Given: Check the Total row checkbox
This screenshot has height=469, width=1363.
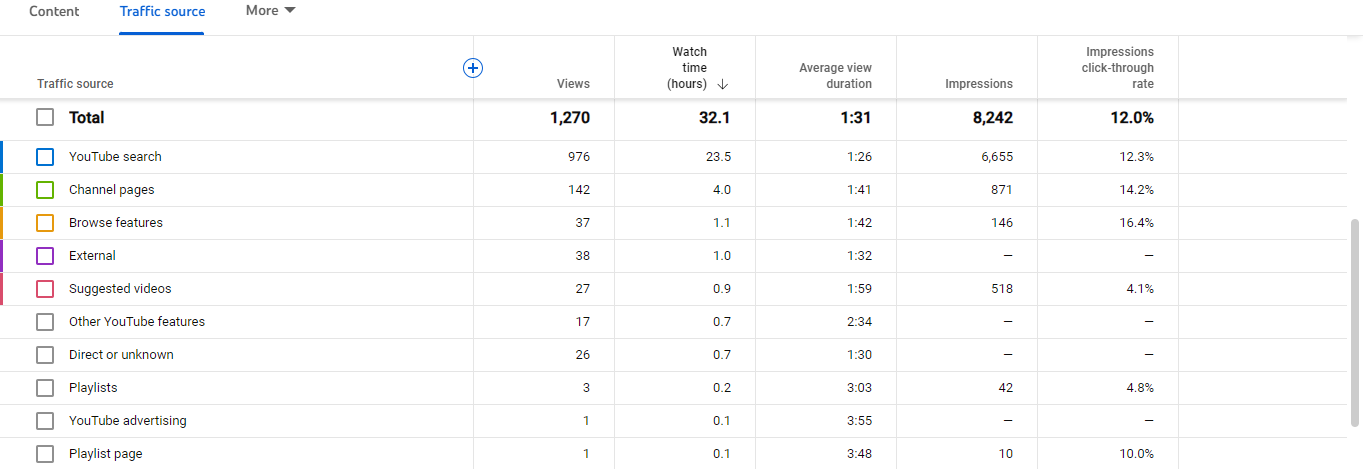Looking at the screenshot, I should [x=45, y=117].
